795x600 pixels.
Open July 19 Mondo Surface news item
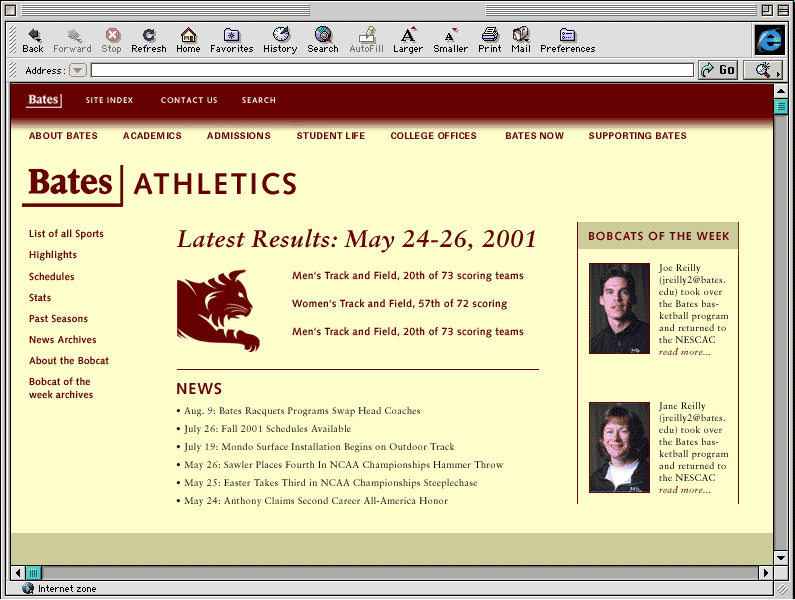[x=319, y=447]
